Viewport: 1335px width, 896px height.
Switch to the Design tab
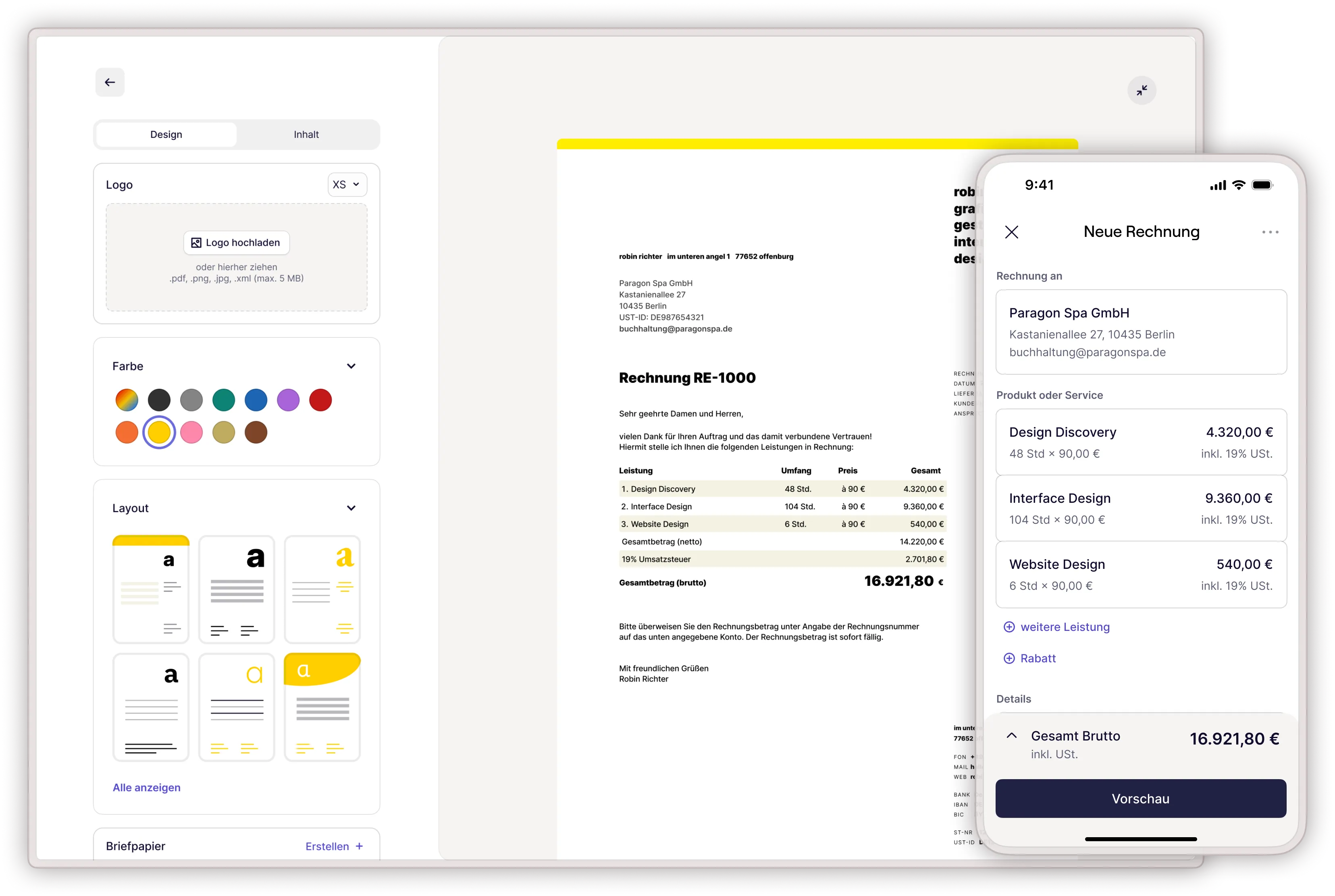[166, 134]
